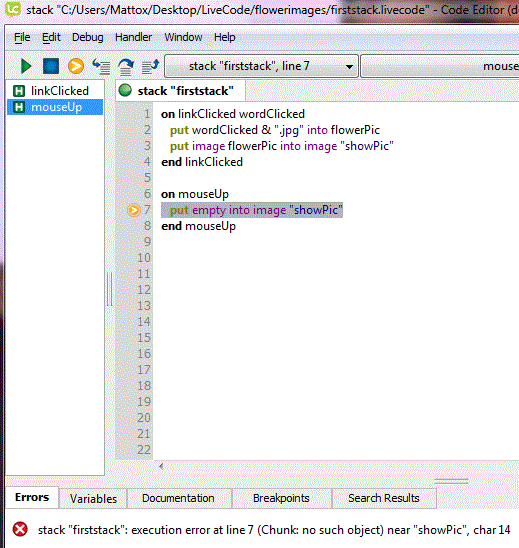Open the Window menu
The height and width of the screenshot is (548, 519).
[183, 37]
